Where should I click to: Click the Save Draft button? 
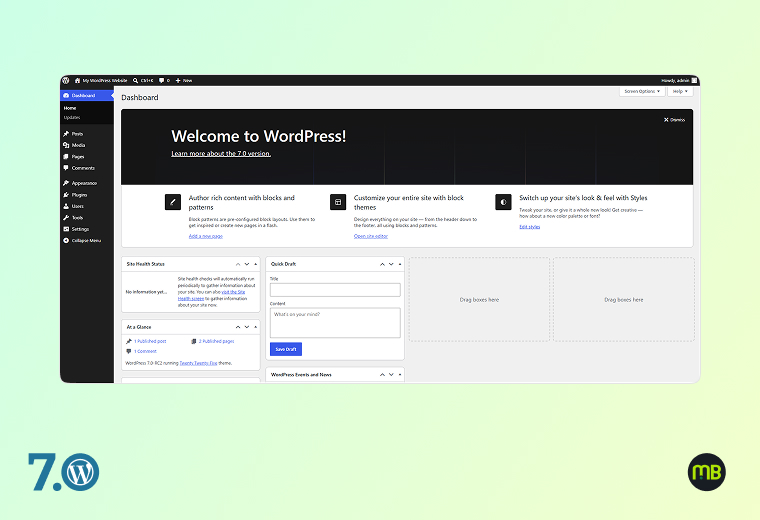pos(286,349)
